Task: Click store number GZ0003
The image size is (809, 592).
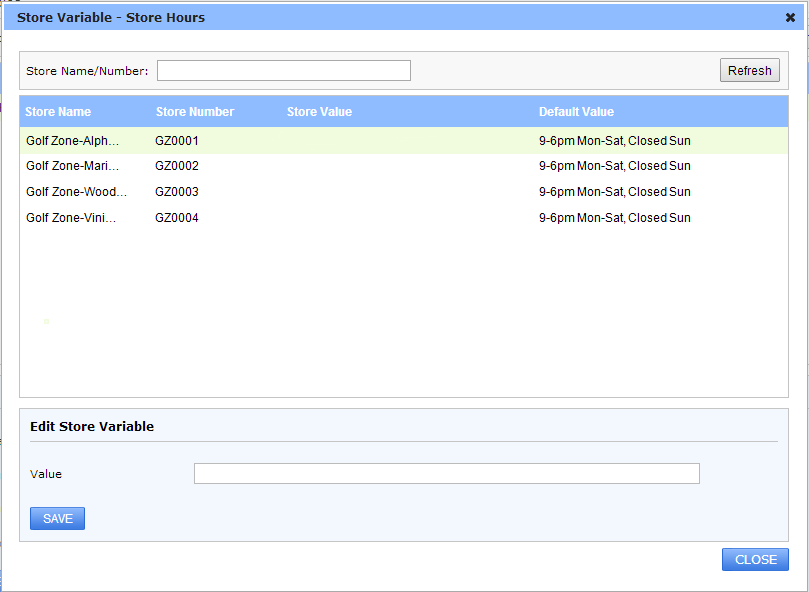Action: 176,191
